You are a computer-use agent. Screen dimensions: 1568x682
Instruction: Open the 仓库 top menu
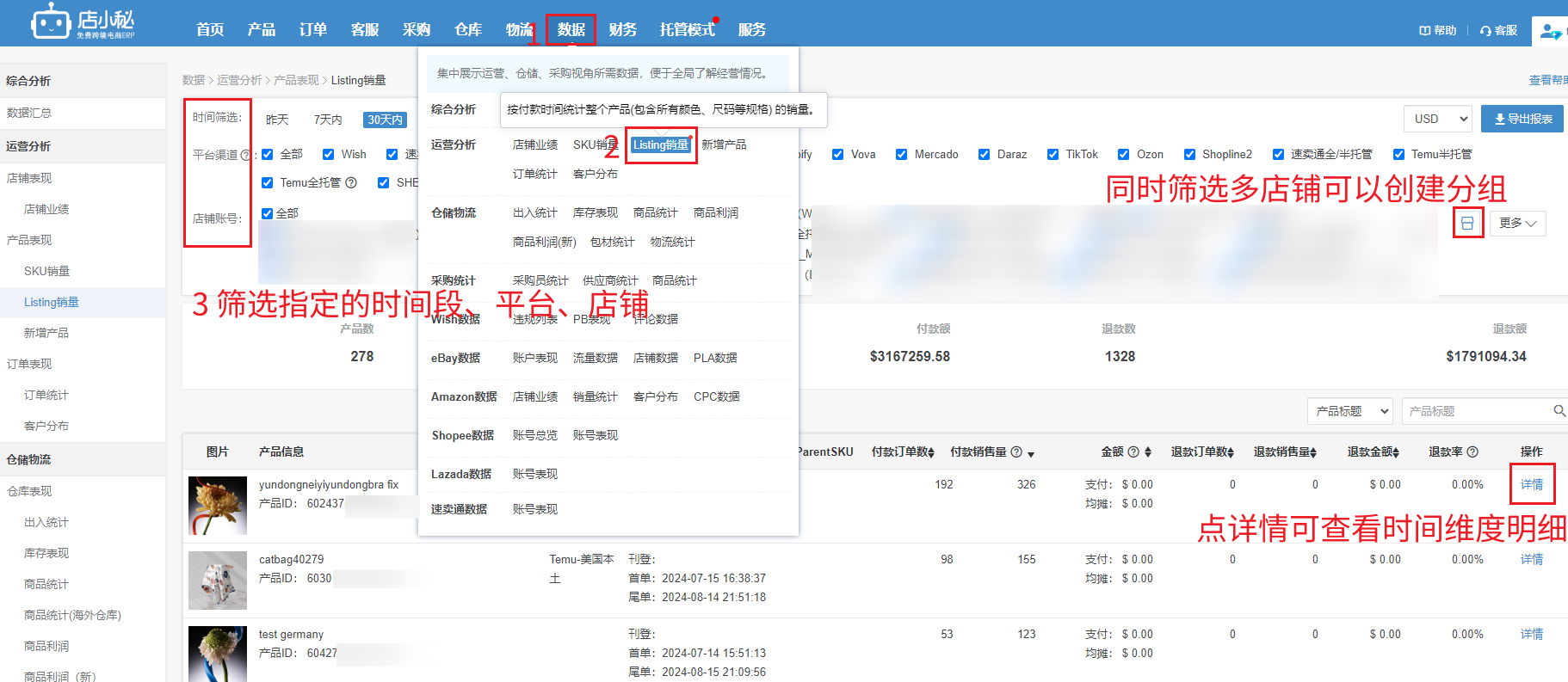tap(468, 29)
